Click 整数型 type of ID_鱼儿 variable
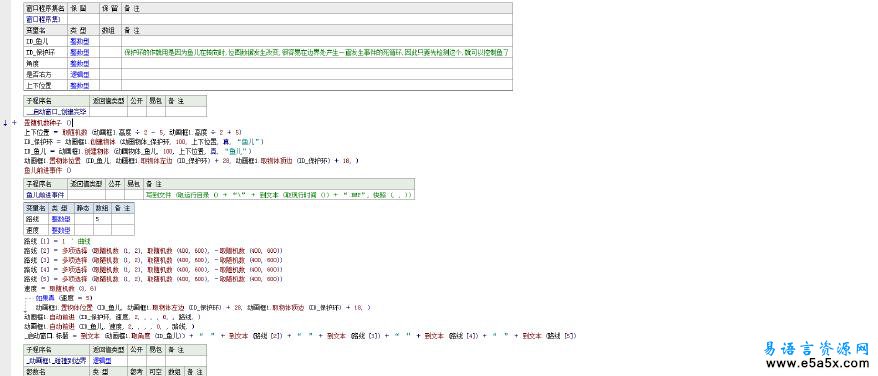This screenshot has width=878, height=376. [x=79, y=41]
